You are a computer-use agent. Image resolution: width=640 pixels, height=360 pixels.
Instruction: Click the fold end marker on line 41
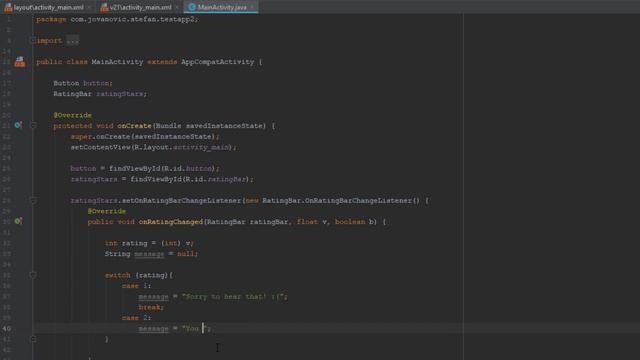click(x=33, y=339)
